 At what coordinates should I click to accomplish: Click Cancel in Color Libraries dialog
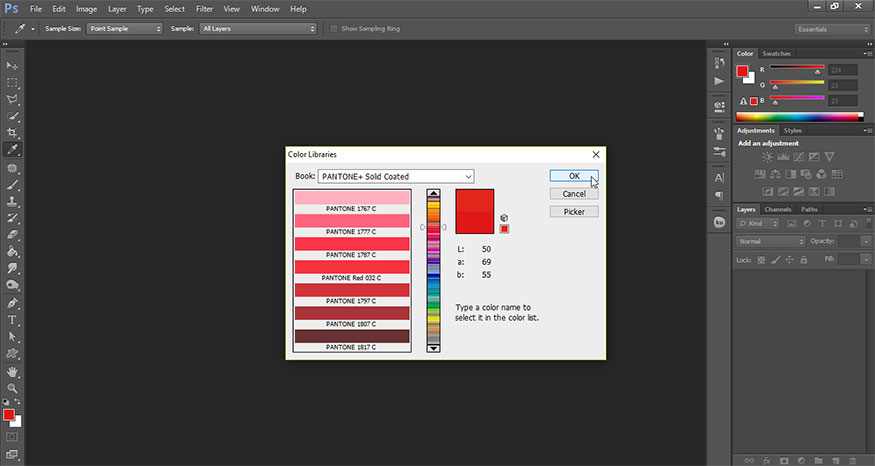pos(574,194)
